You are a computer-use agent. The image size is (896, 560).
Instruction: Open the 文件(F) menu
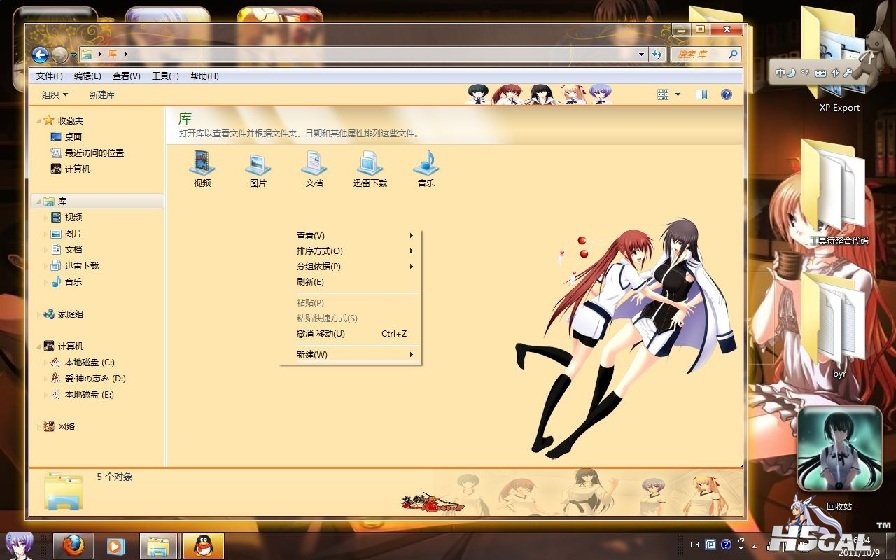coord(49,76)
